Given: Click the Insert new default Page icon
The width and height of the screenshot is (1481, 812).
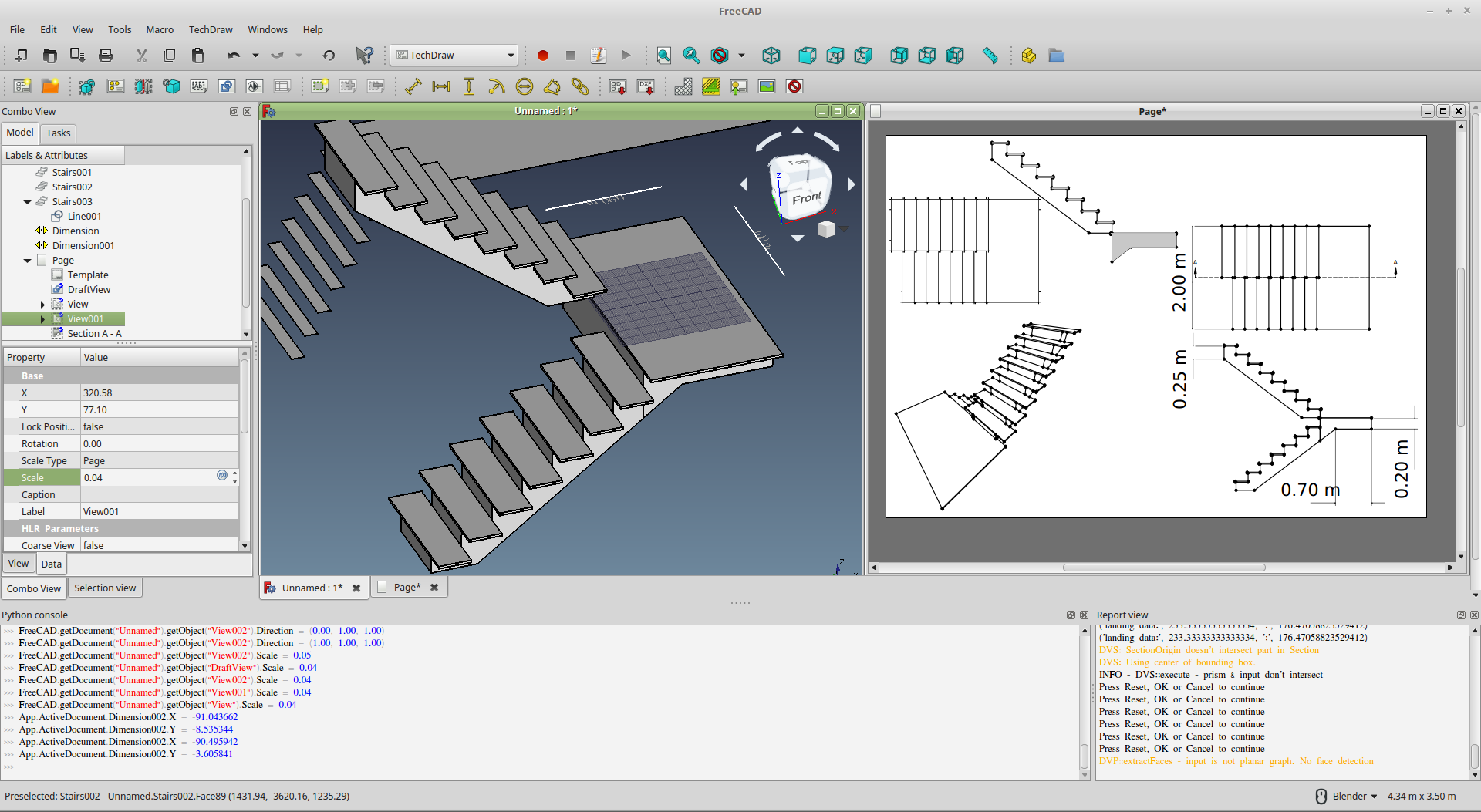Looking at the screenshot, I should click(22, 86).
